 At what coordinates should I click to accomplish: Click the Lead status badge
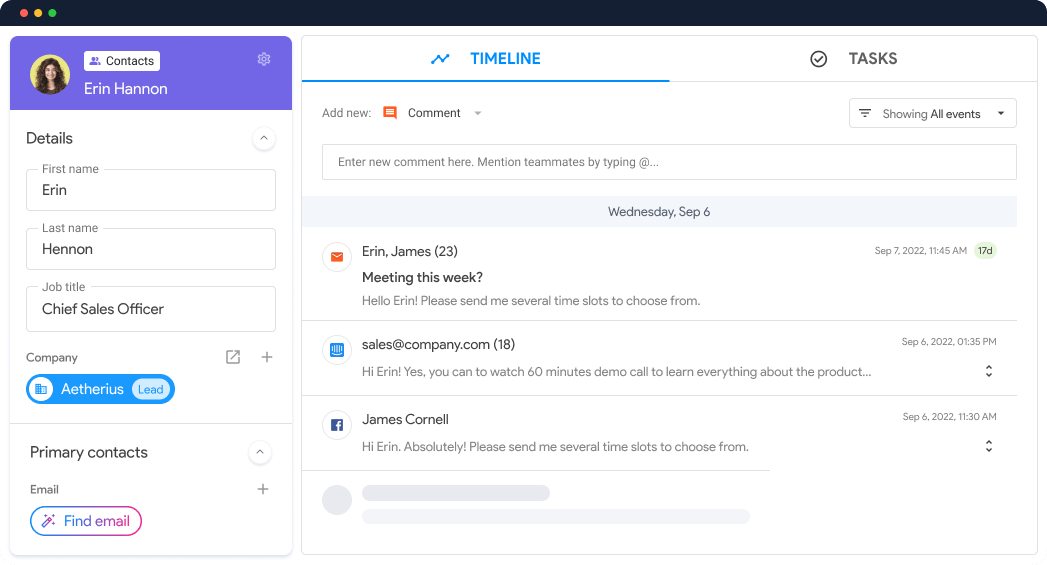pyautogui.click(x=150, y=389)
